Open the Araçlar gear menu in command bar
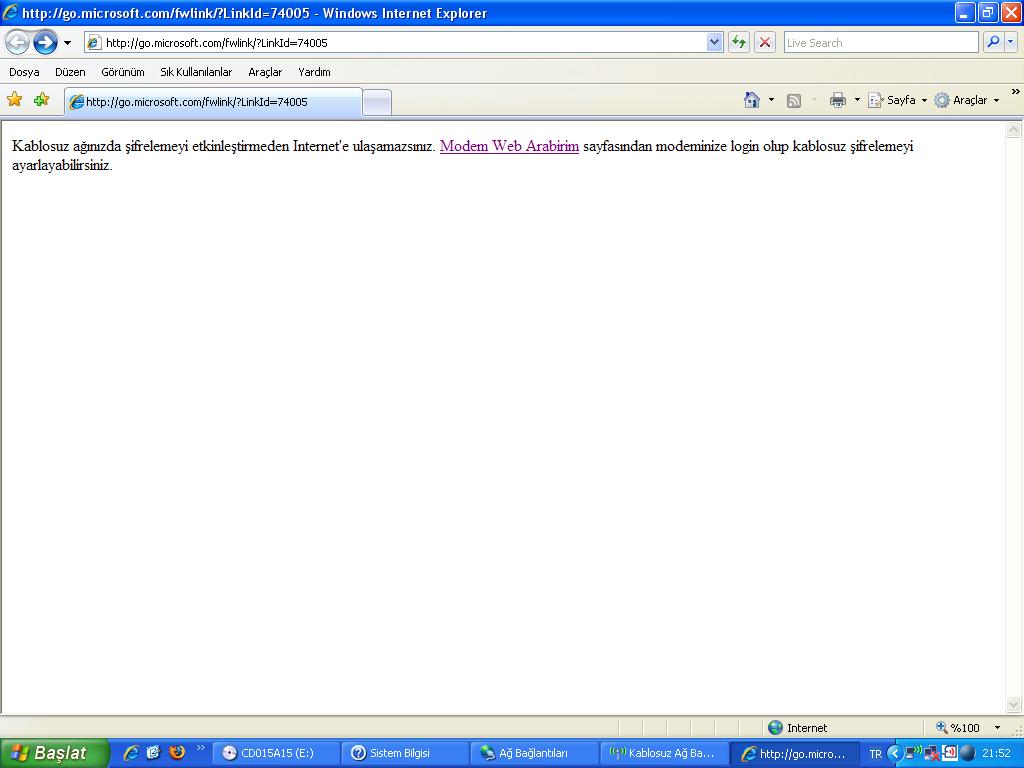 967,100
